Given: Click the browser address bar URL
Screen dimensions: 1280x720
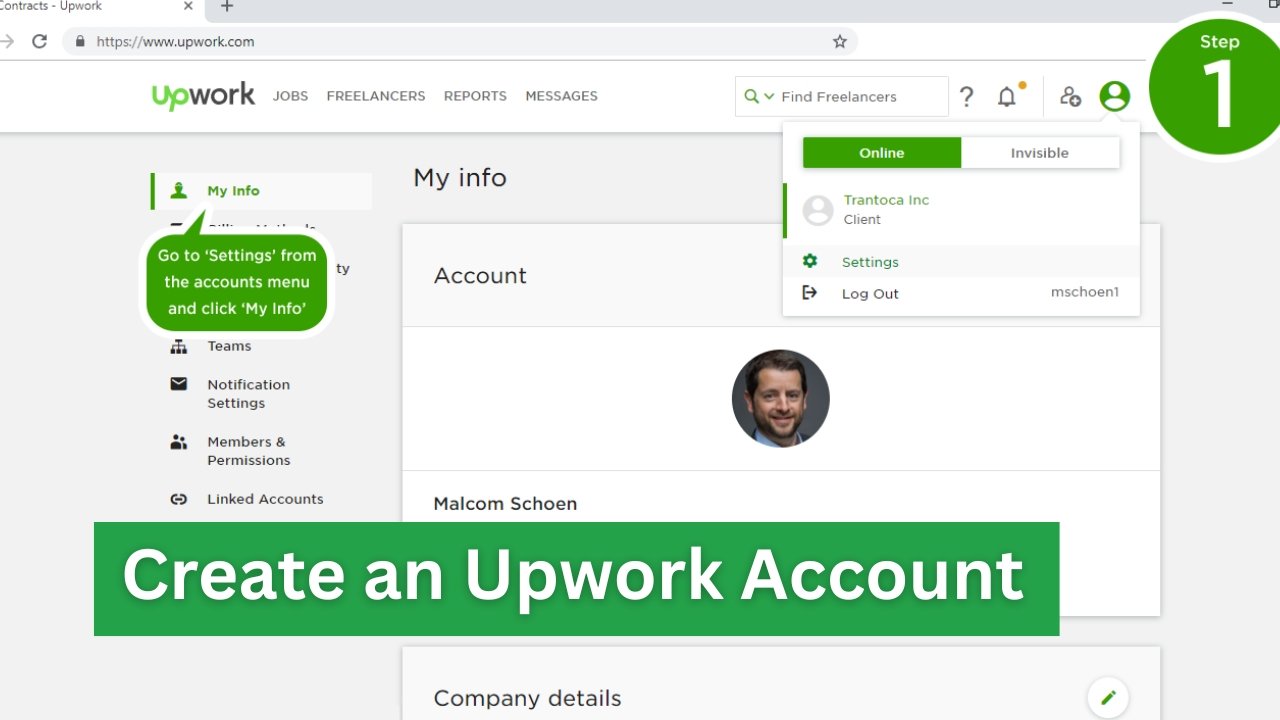Looking at the screenshot, I should [175, 42].
